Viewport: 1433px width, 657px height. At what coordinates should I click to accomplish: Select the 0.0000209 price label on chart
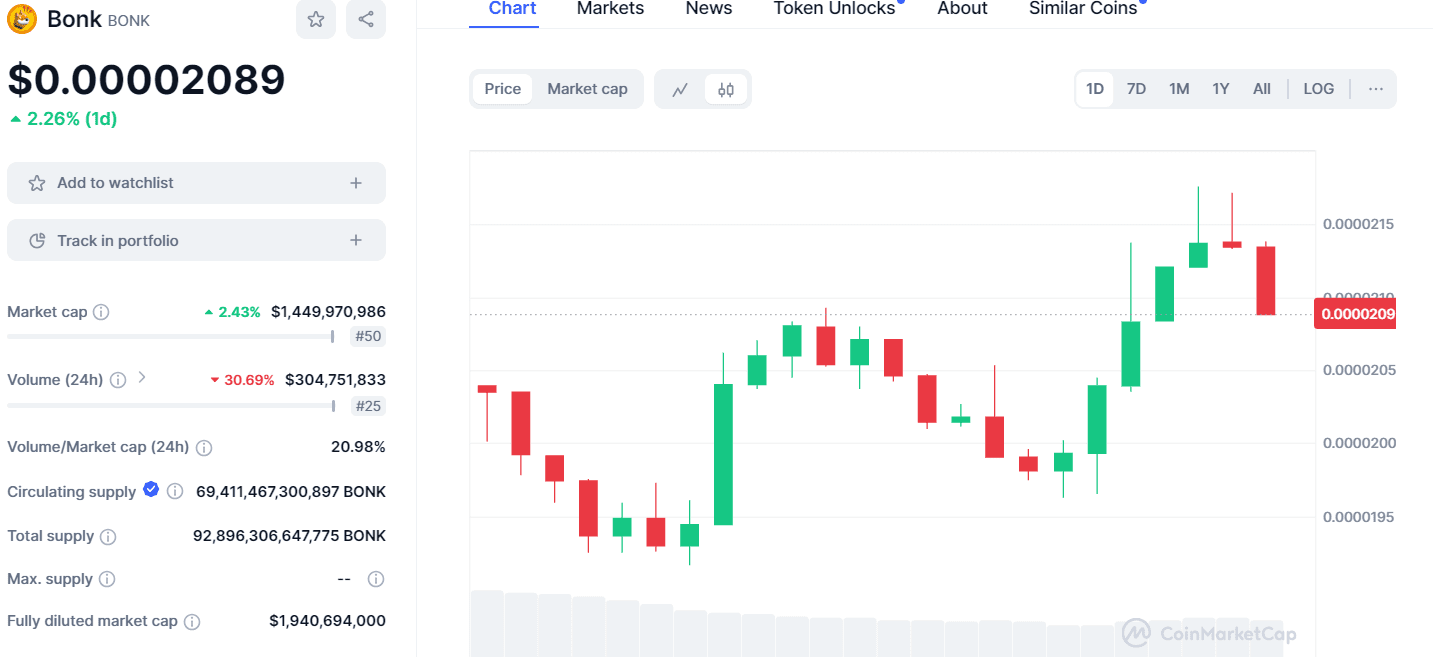pyautogui.click(x=1355, y=313)
